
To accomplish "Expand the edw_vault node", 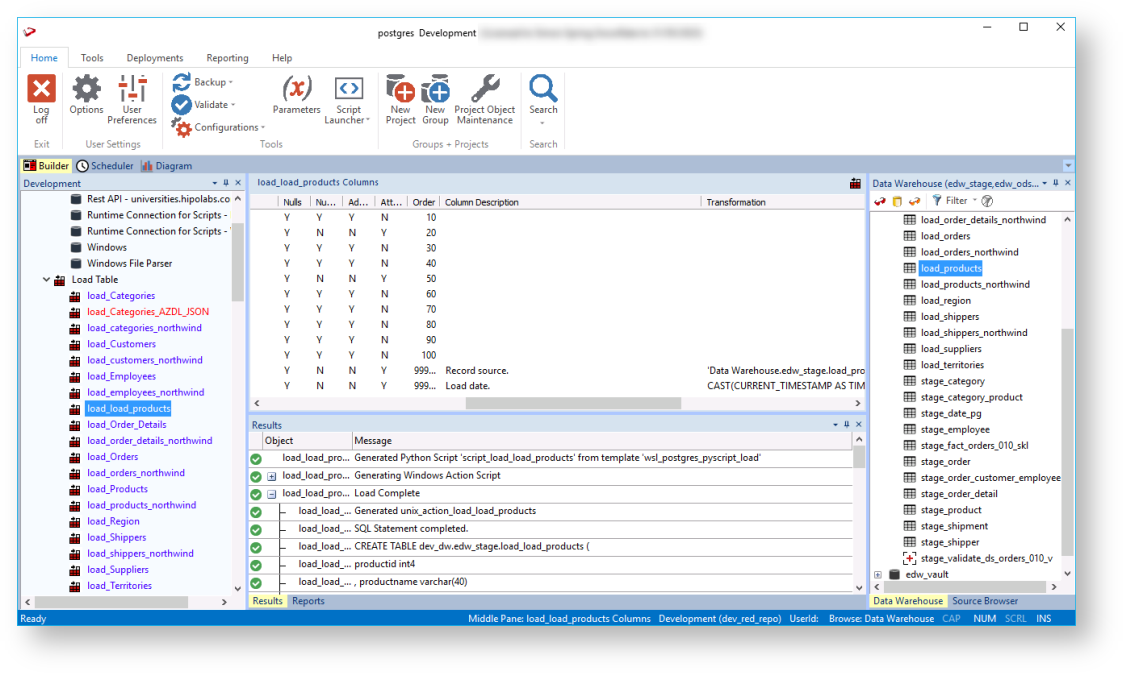I will 878,575.
